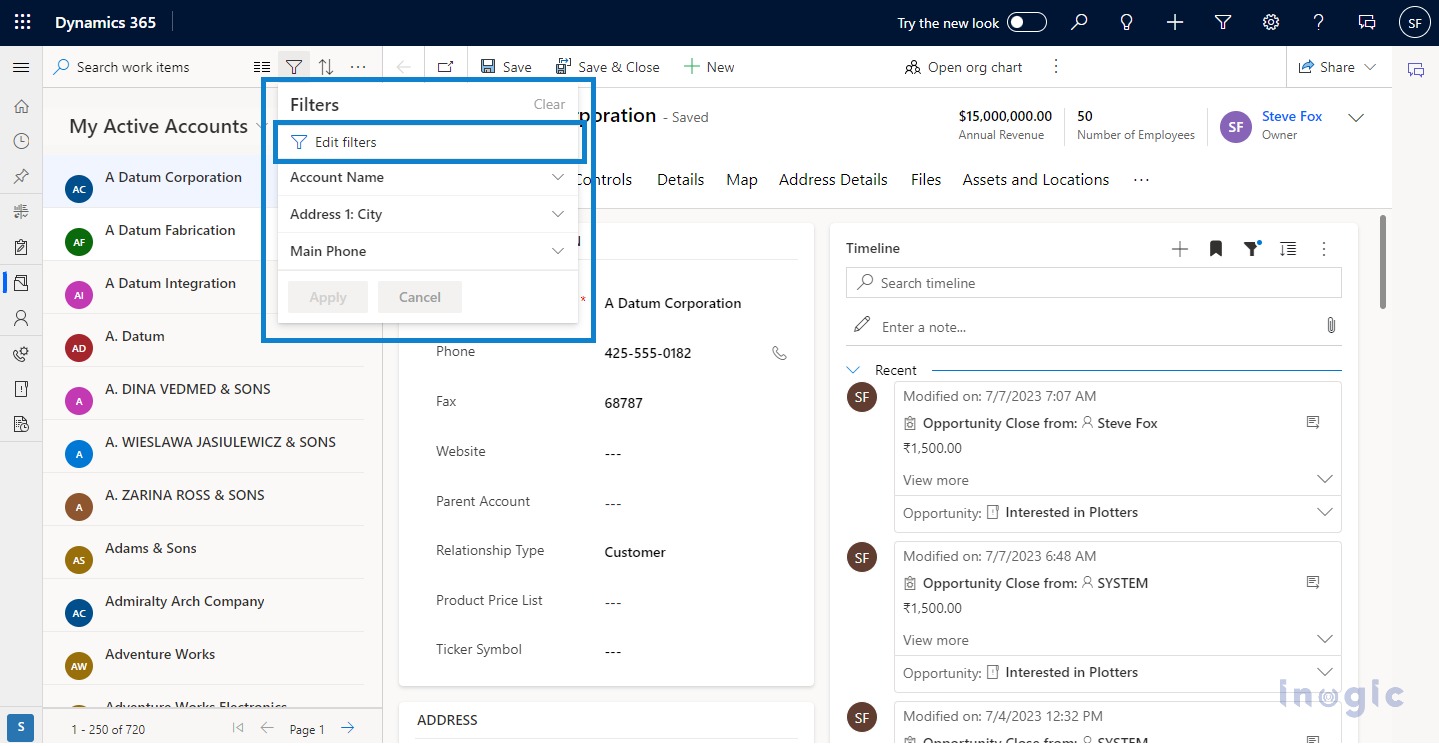Image resolution: width=1439 pixels, height=746 pixels.
Task: Toggle the hamburger site map menu
Action: (x=21, y=67)
